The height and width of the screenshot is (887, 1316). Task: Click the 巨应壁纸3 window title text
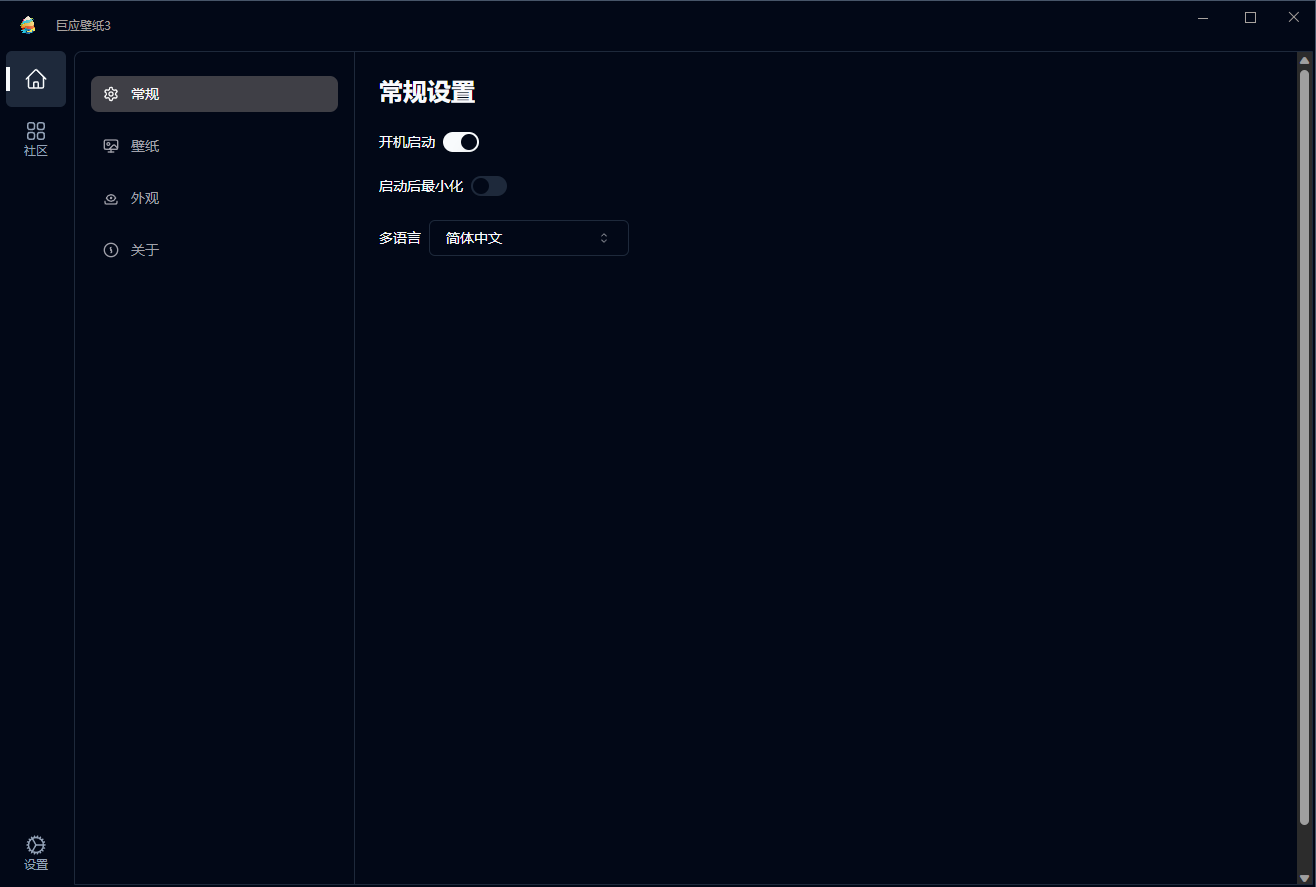(83, 26)
